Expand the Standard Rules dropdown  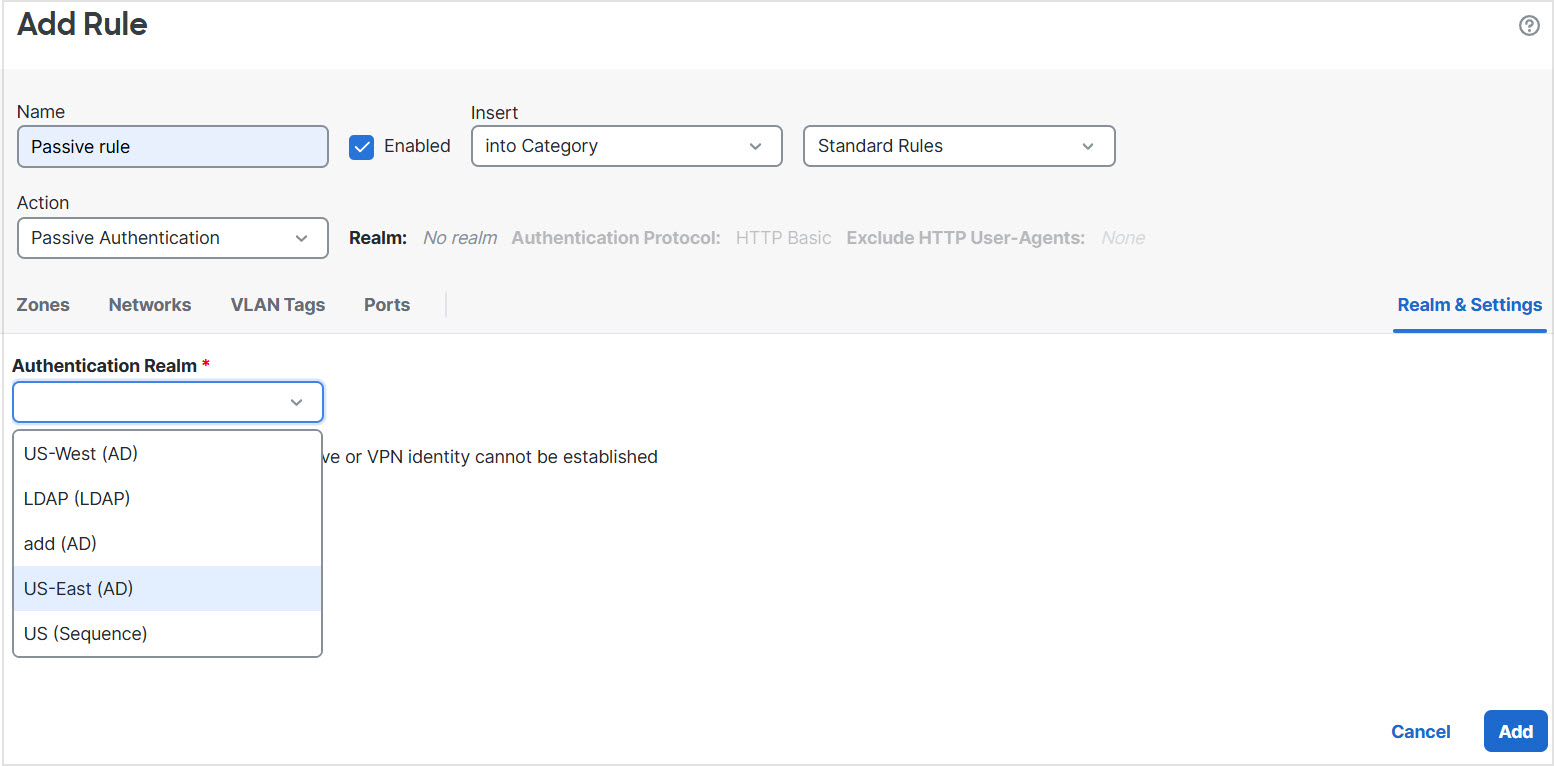(958, 146)
